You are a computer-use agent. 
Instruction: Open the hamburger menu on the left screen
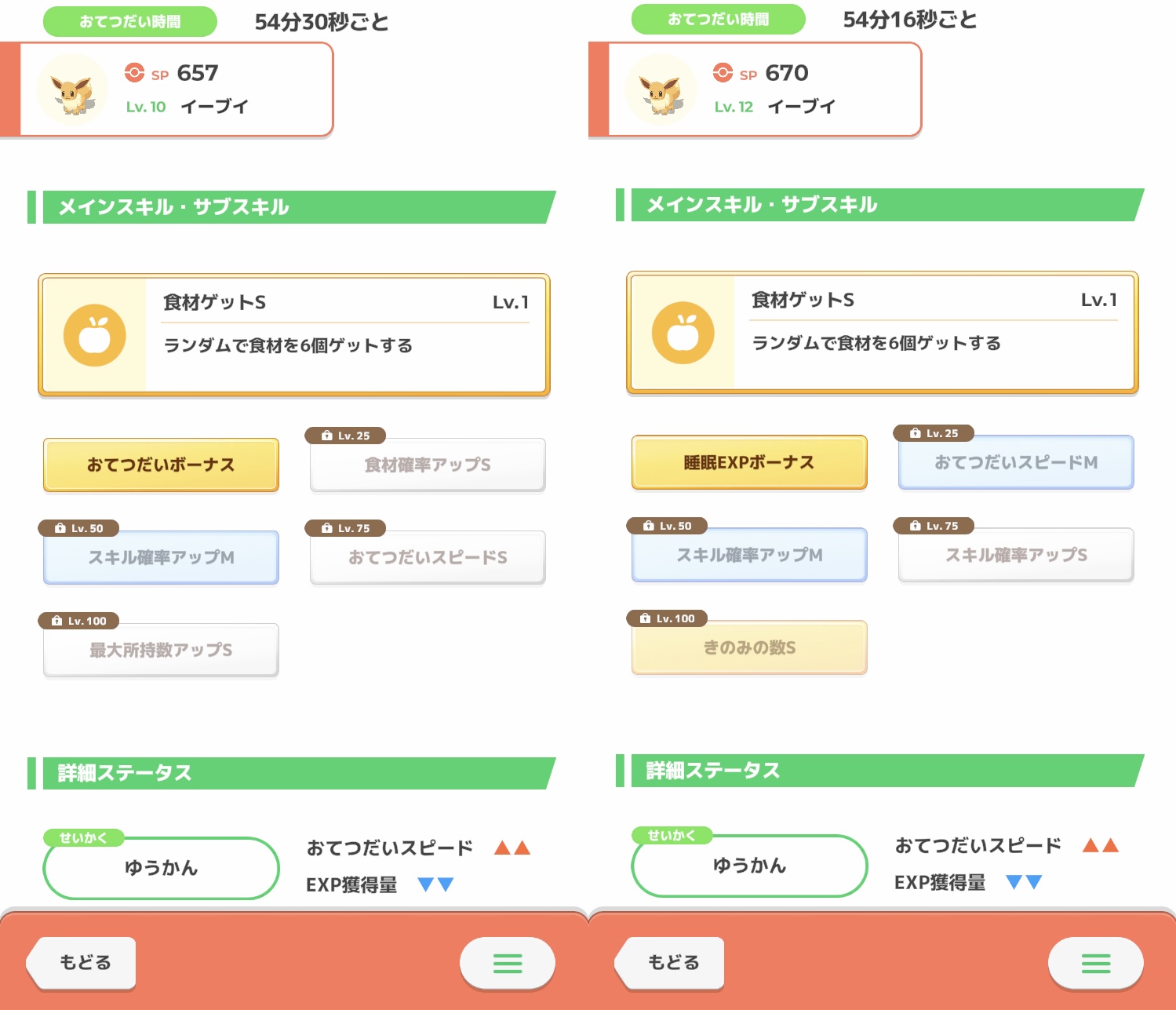pyautogui.click(x=508, y=963)
